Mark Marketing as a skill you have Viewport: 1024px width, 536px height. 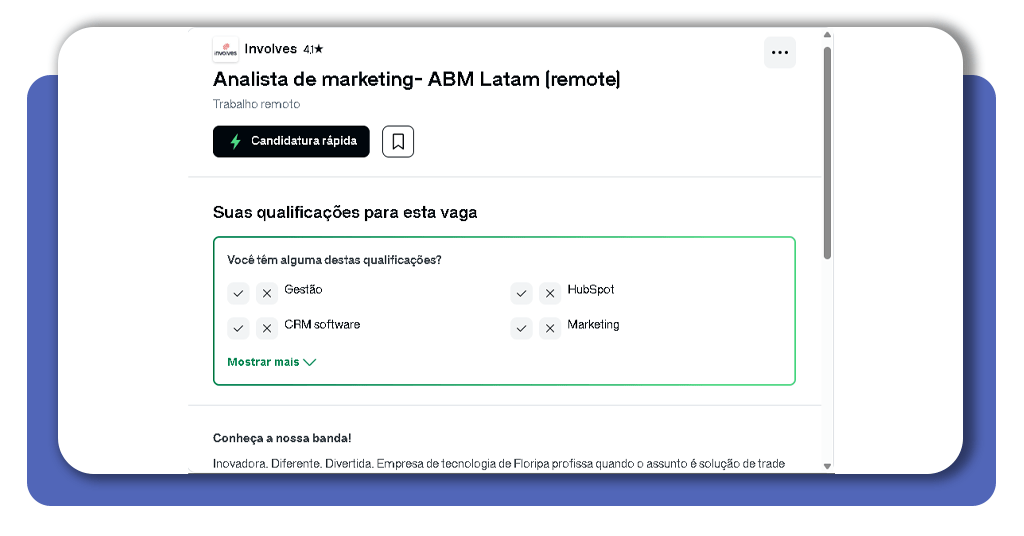point(521,328)
